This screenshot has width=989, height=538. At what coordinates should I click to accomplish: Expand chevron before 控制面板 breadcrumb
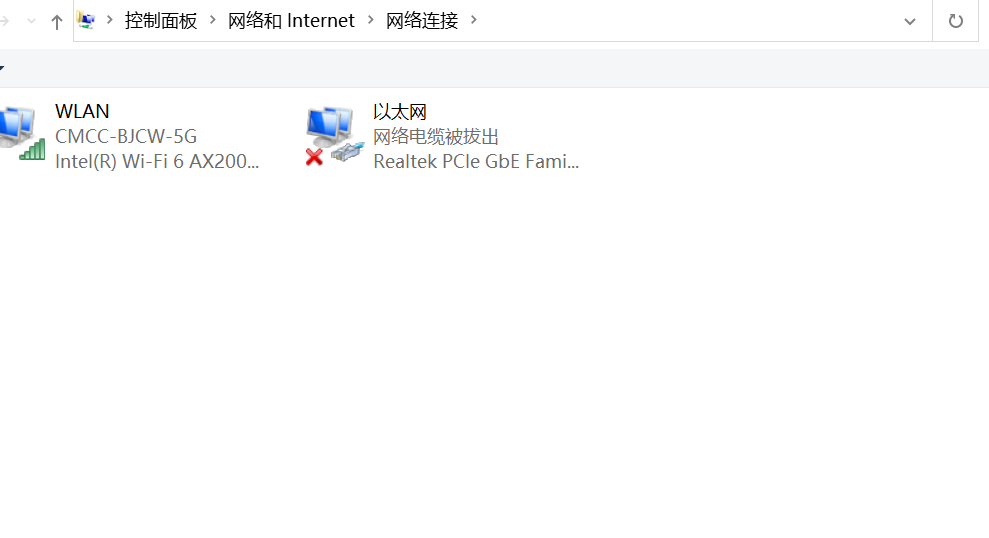pyautogui.click(x=110, y=20)
